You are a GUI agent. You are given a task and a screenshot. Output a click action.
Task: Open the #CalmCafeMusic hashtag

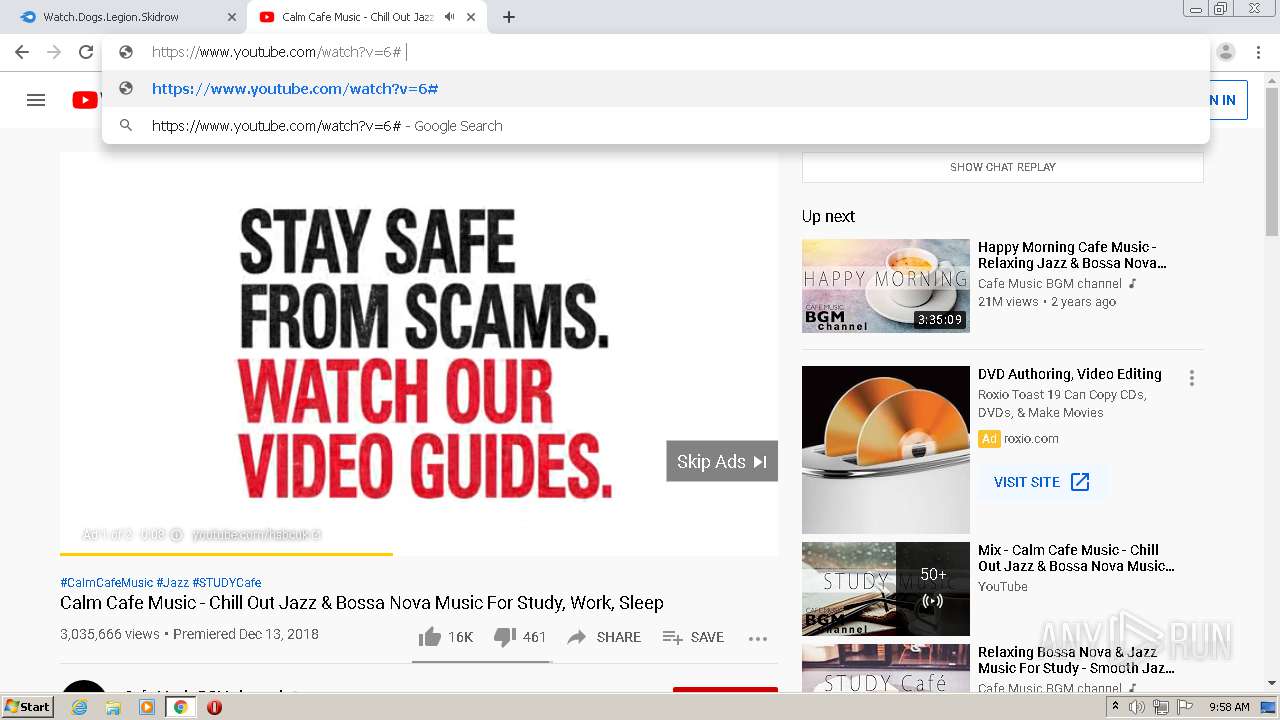107,583
